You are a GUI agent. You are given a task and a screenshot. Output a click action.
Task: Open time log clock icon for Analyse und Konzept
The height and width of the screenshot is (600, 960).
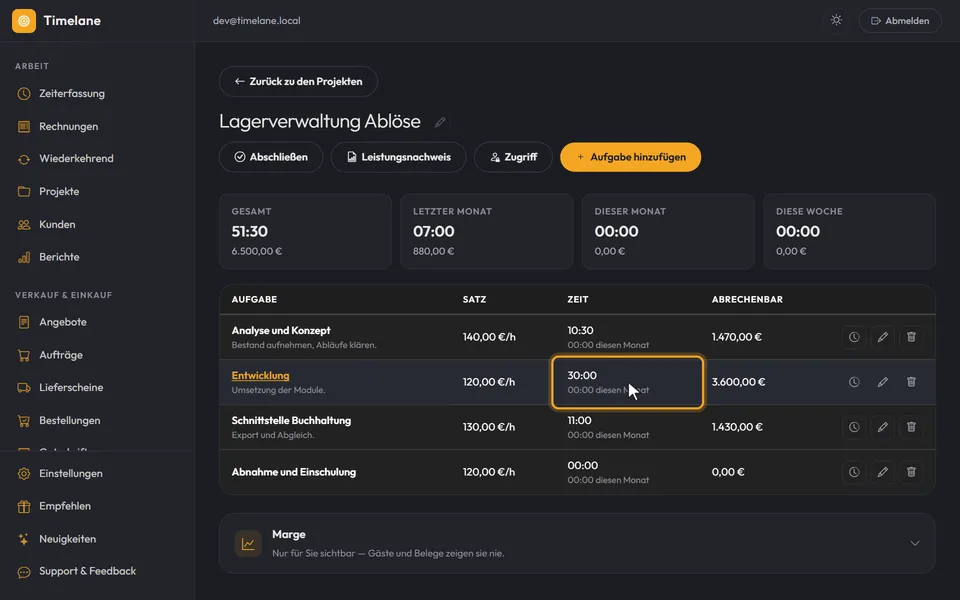pyautogui.click(x=853, y=337)
